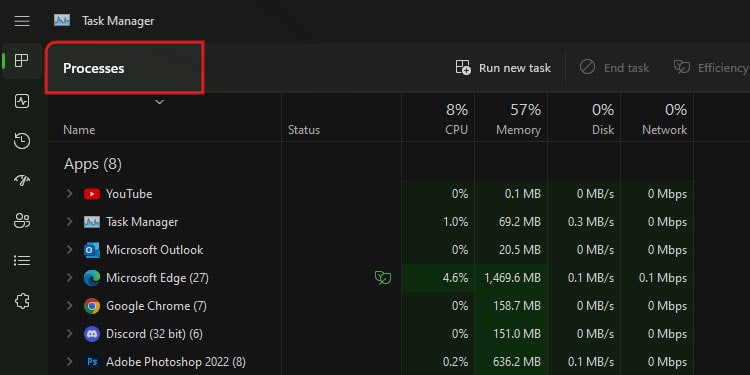Click the YouTube app icon

coord(91,194)
